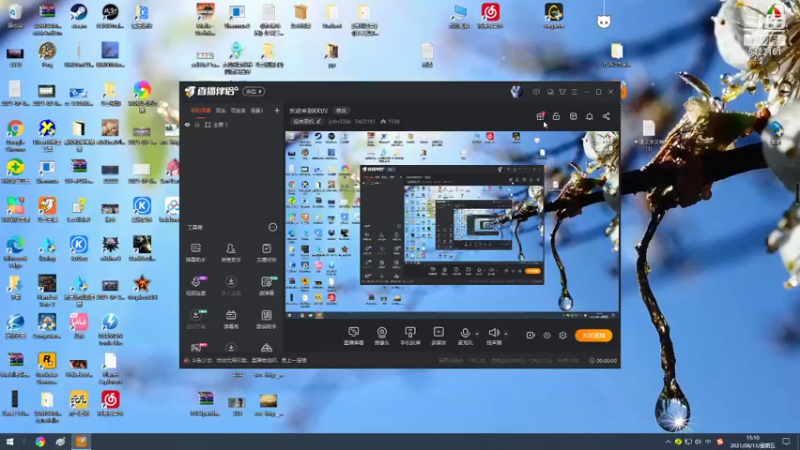Viewport: 800px width, 450px height.
Task: Open the dropdown arrow beside the microphone
Action: (477, 334)
